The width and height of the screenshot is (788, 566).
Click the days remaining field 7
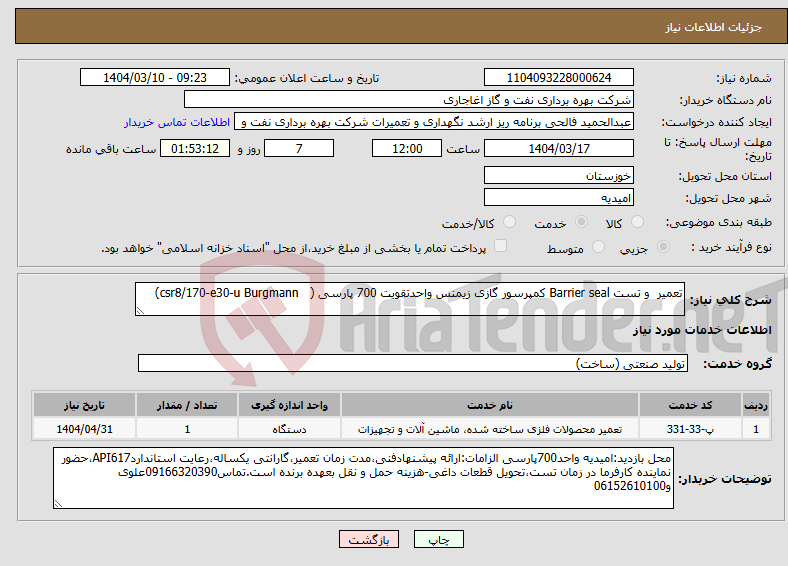point(299,148)
